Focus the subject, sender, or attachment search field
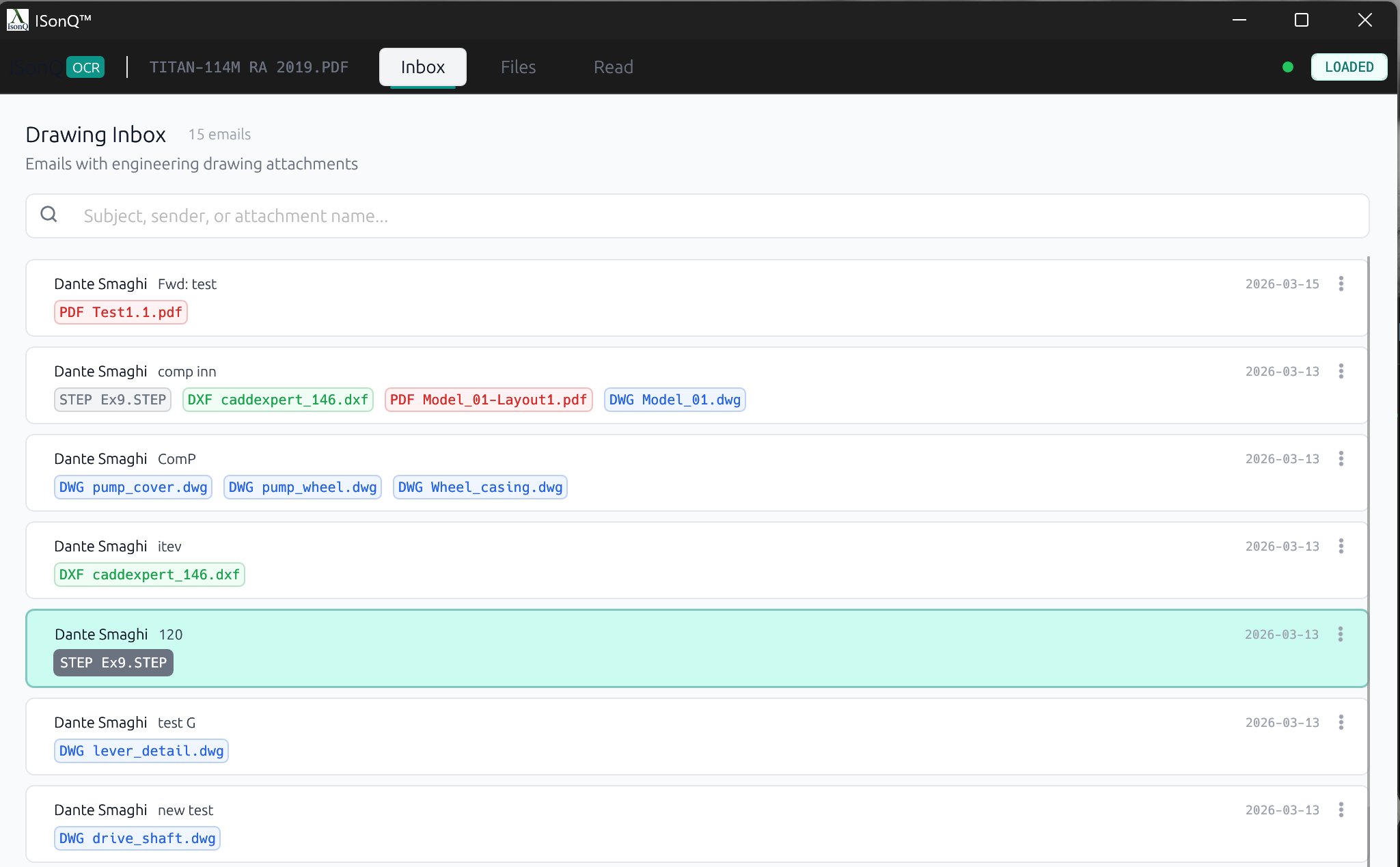1400x867 pixels. click(x=697, y=216)
